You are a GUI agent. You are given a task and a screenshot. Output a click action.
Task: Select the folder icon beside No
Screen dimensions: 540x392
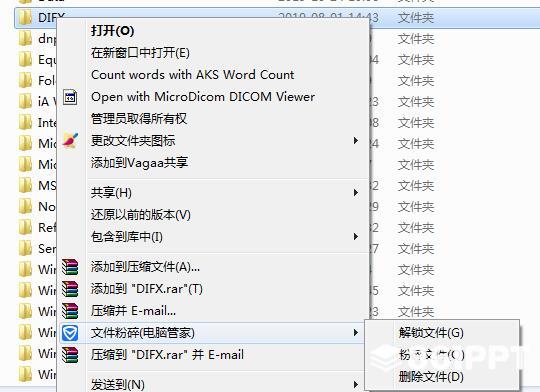(x=25, y=206)
